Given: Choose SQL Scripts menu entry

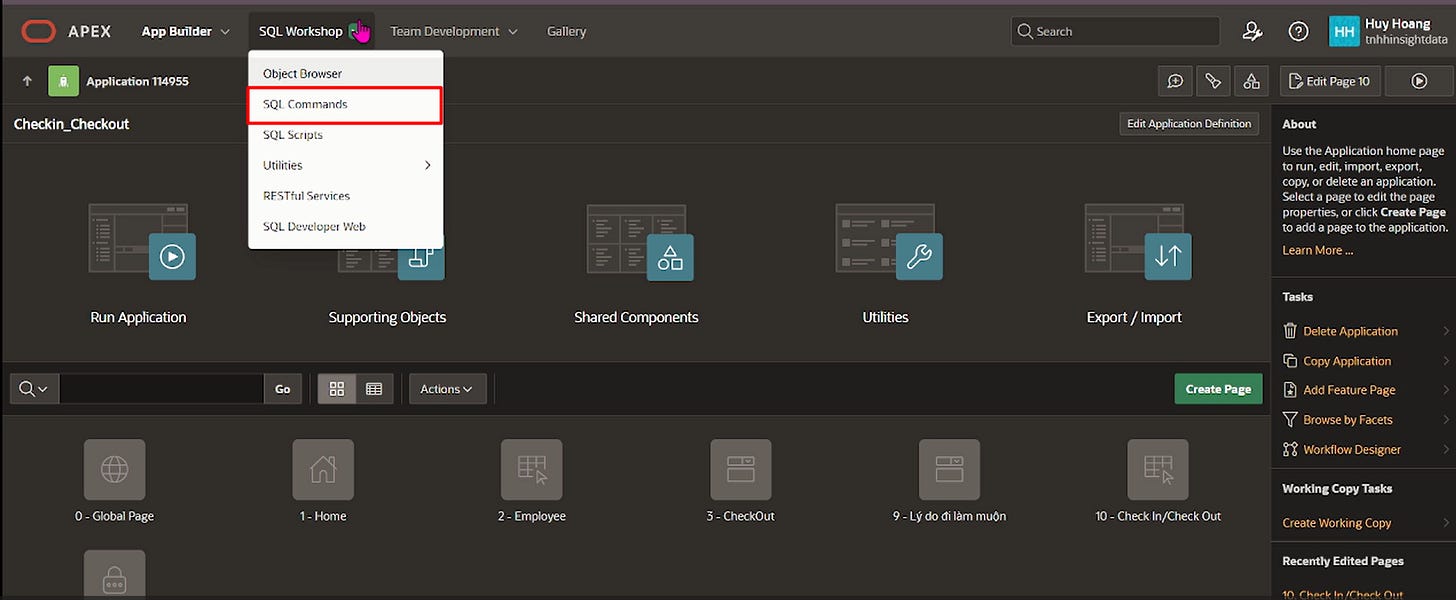Looking at the screenshot, I should 345,135.
